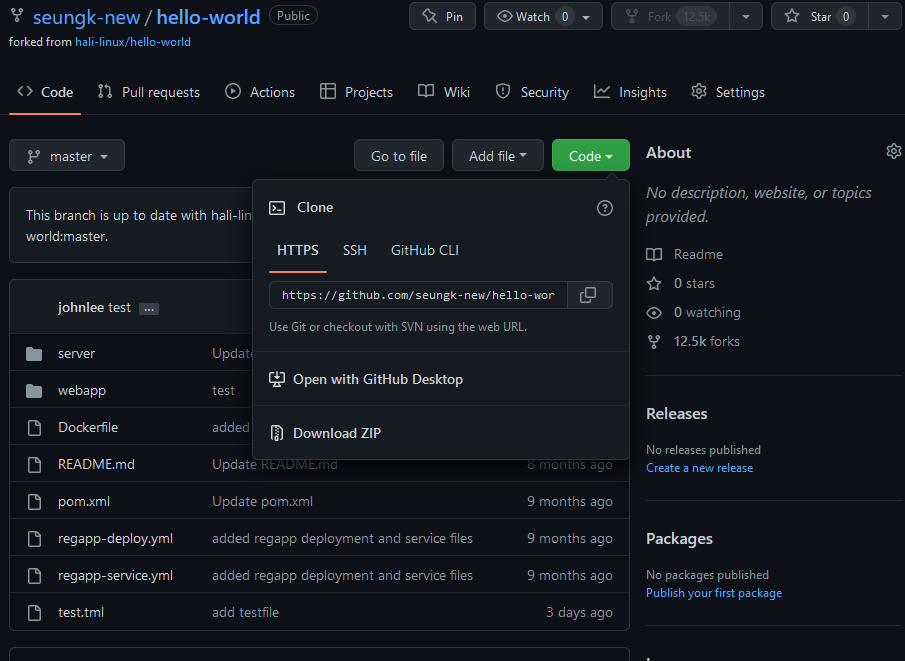Open the regapp-deploy.yml file name

(x=115, y=539)
